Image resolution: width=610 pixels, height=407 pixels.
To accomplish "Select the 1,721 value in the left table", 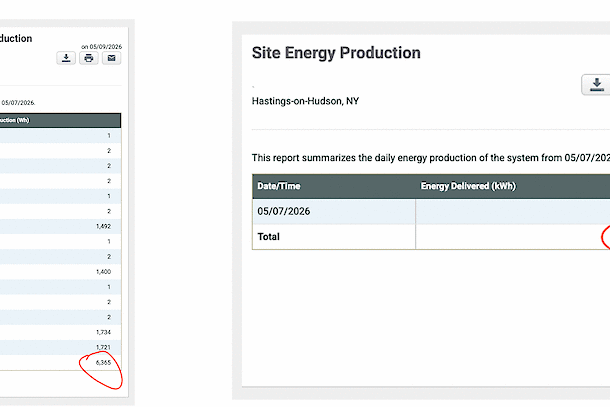I will 103,347.
